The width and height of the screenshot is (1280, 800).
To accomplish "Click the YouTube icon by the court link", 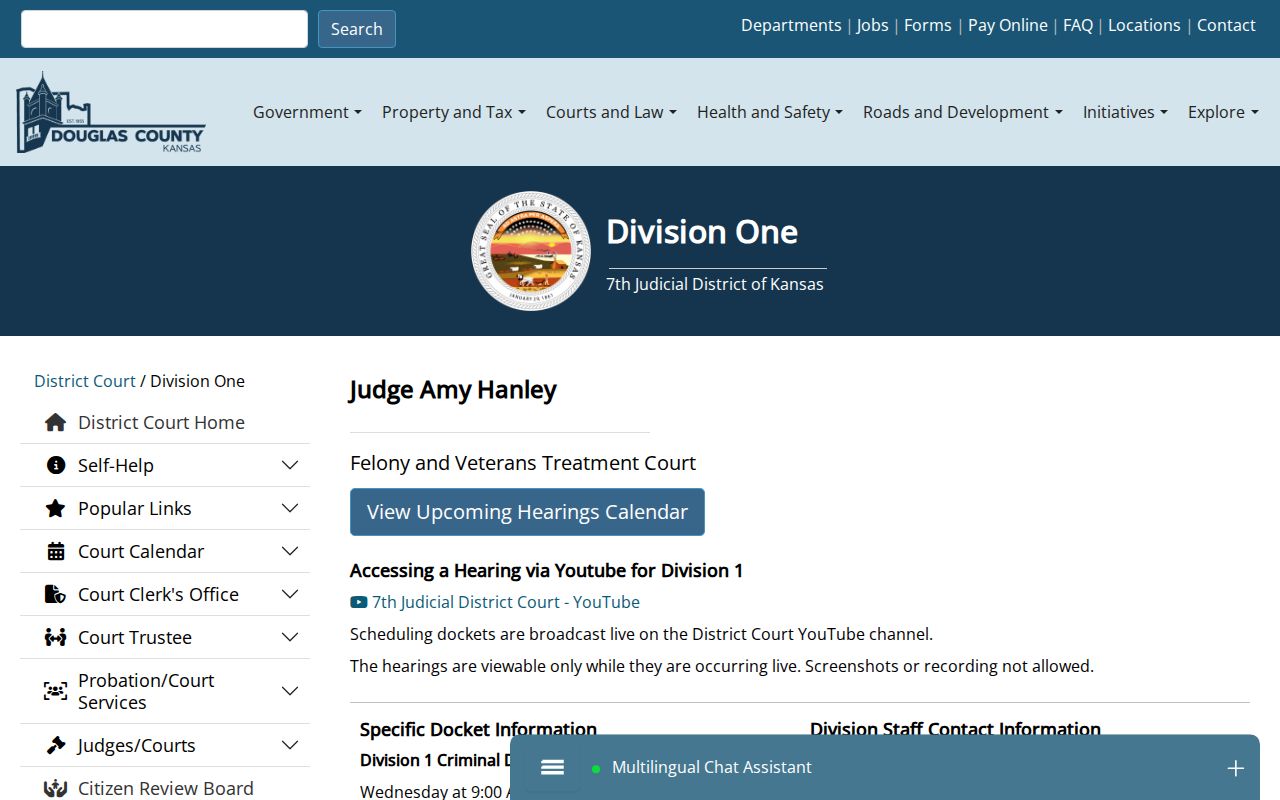I will (x=359, y=602).
